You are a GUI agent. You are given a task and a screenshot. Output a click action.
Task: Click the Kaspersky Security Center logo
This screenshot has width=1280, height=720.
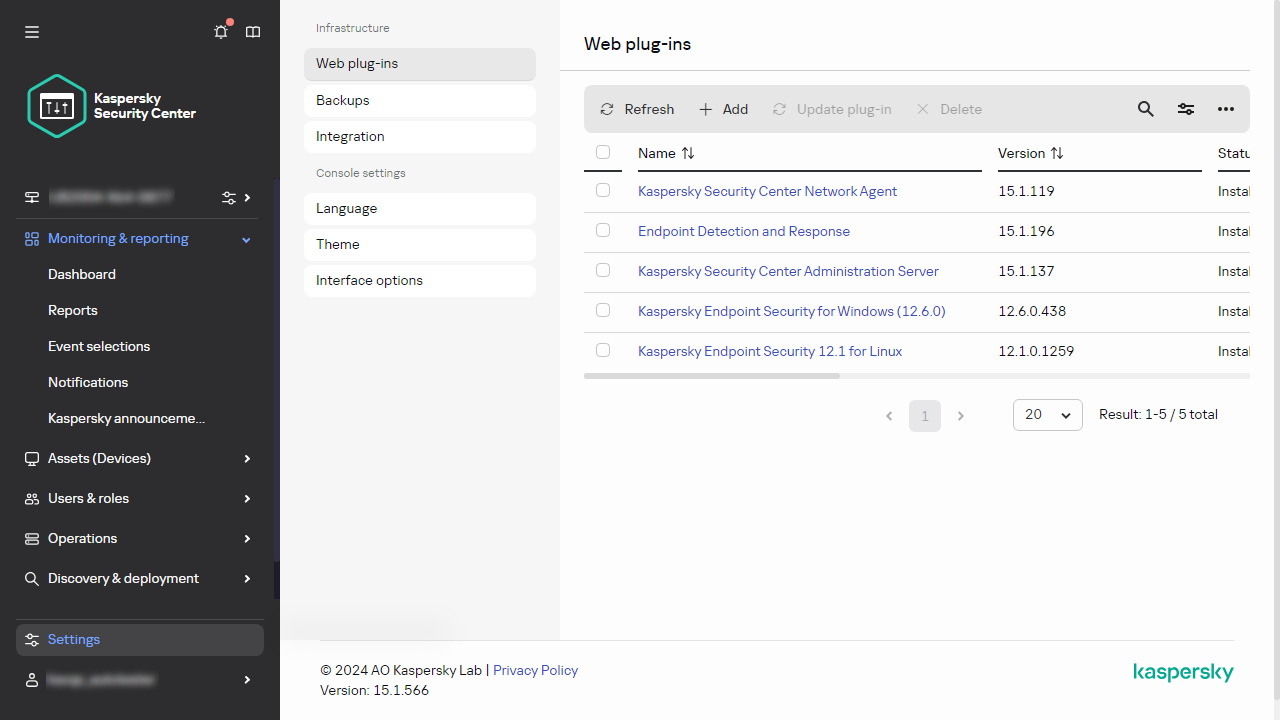click(x=111, y=106)
